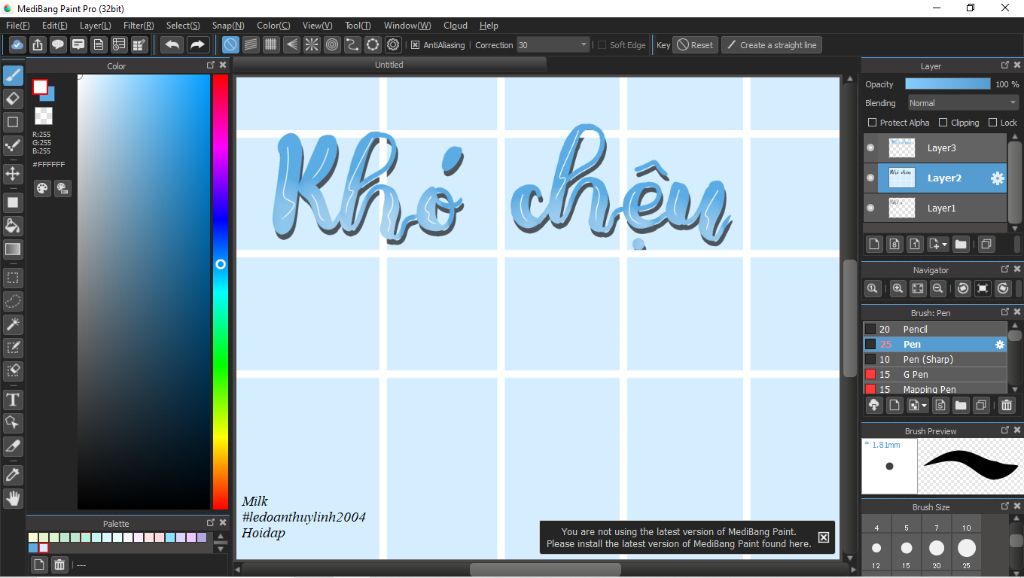Select the Eraser tool
This screenshot has height=578, width=1024.
12,99
